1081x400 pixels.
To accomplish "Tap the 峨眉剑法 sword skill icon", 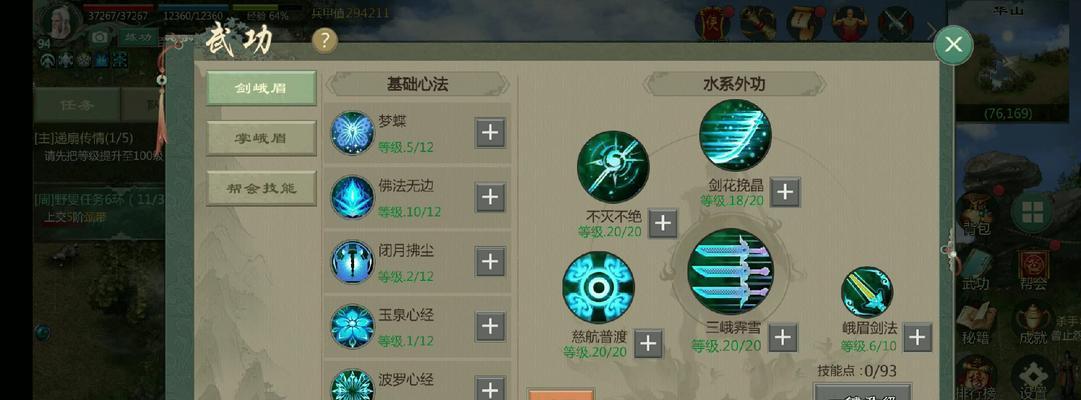I will [867, 293].
